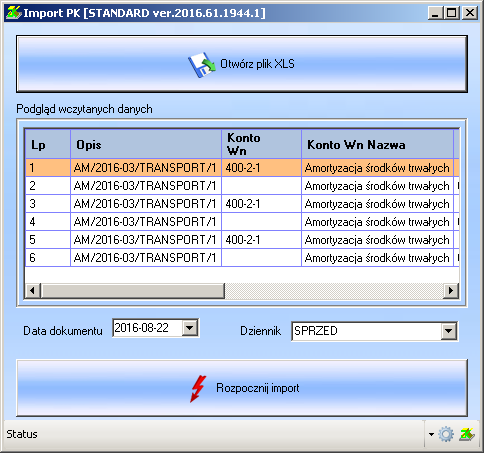Select the Lp column header
This screenshot has height=454, width=484.
point(48,145)
